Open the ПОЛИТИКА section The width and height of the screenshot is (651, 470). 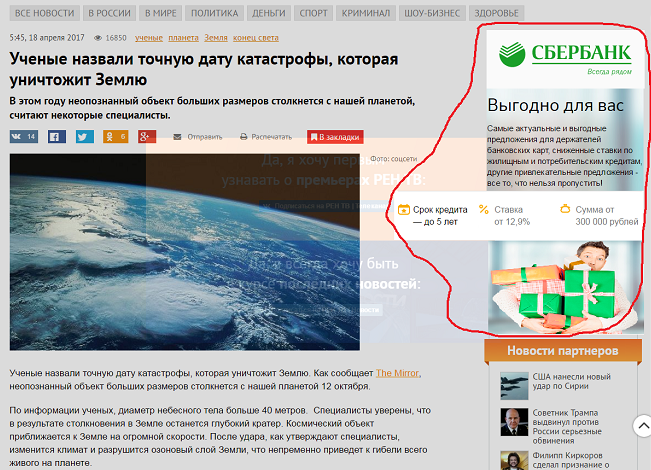tap(214, 13)
